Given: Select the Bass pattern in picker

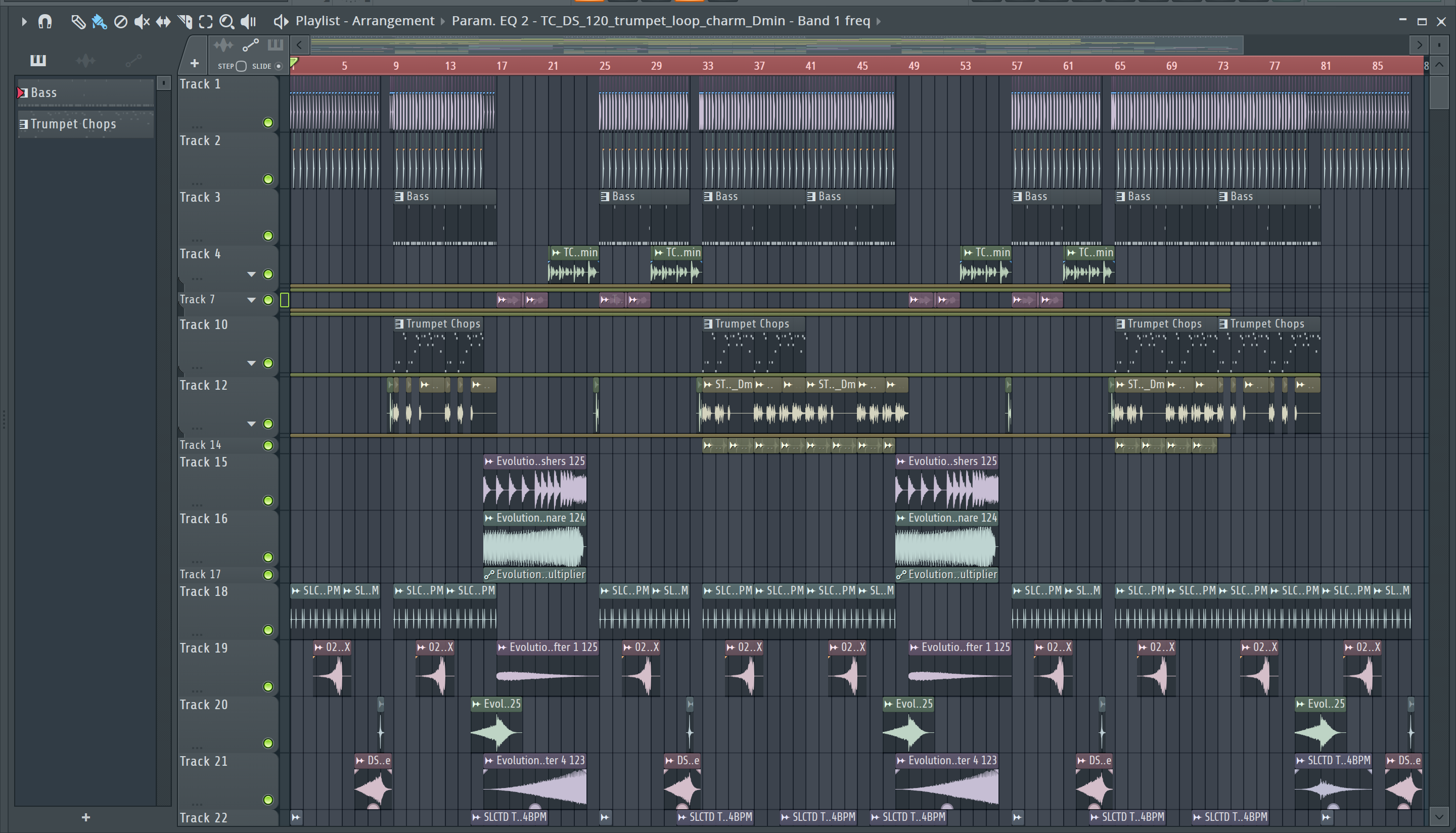Looking at the screenshot, I should click(x=85, y=92).
